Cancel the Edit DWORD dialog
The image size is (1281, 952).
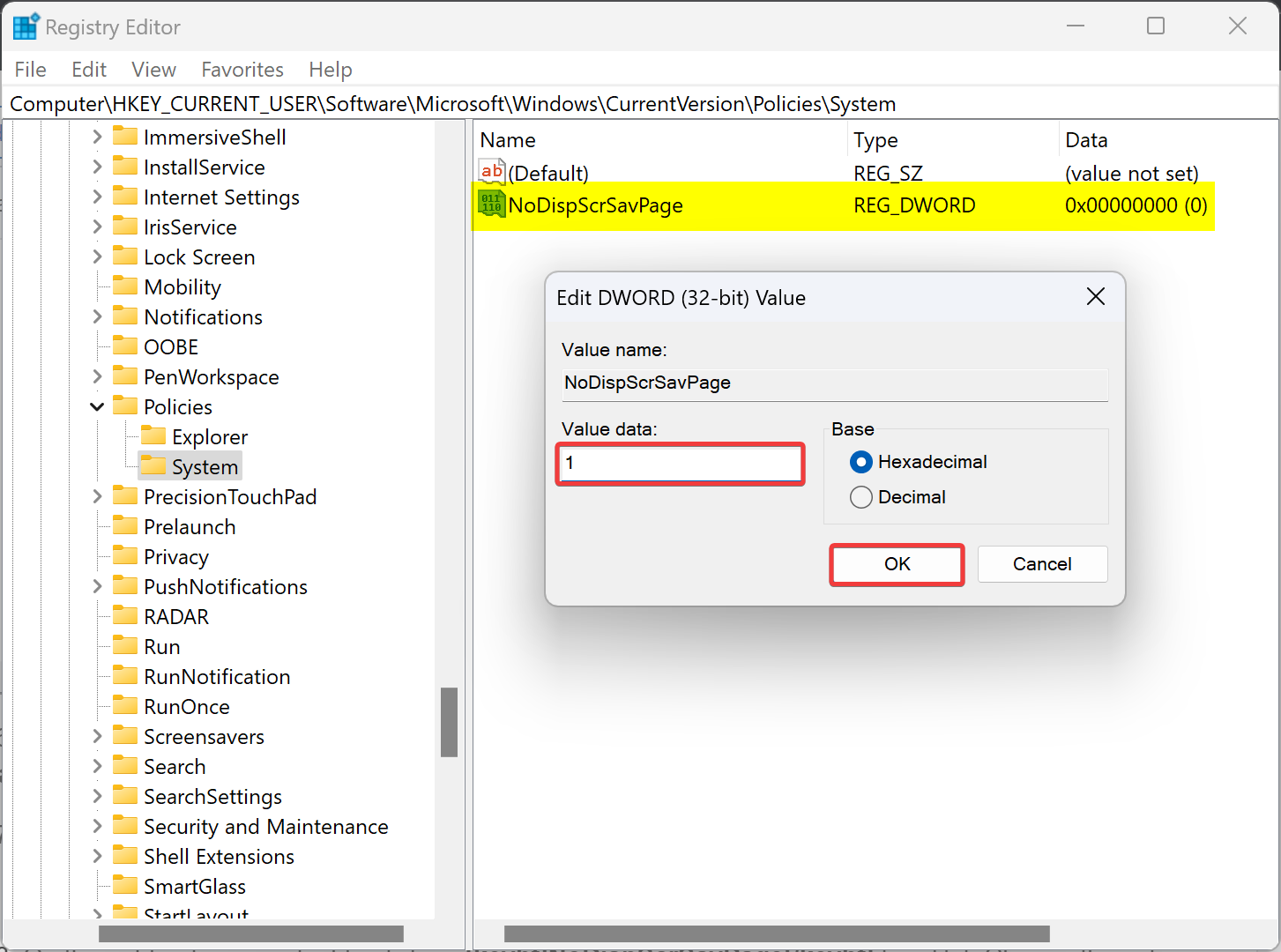pos(1042,564)
